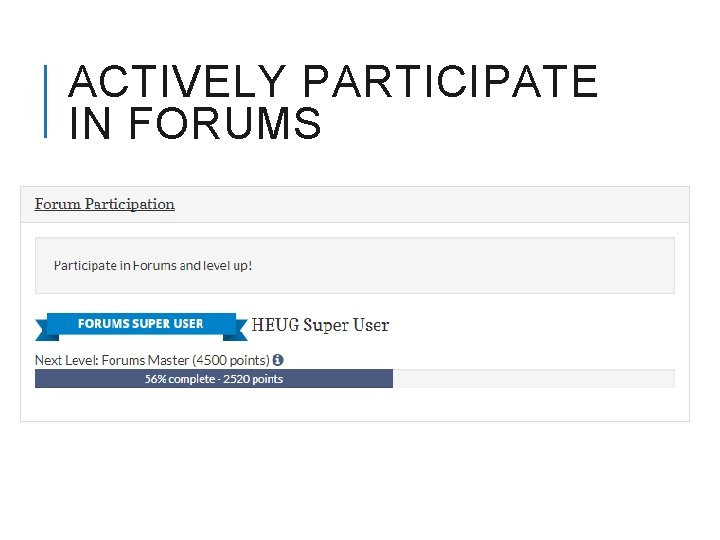Click the right folded tail of the ribbon

(x=241, y=329)
